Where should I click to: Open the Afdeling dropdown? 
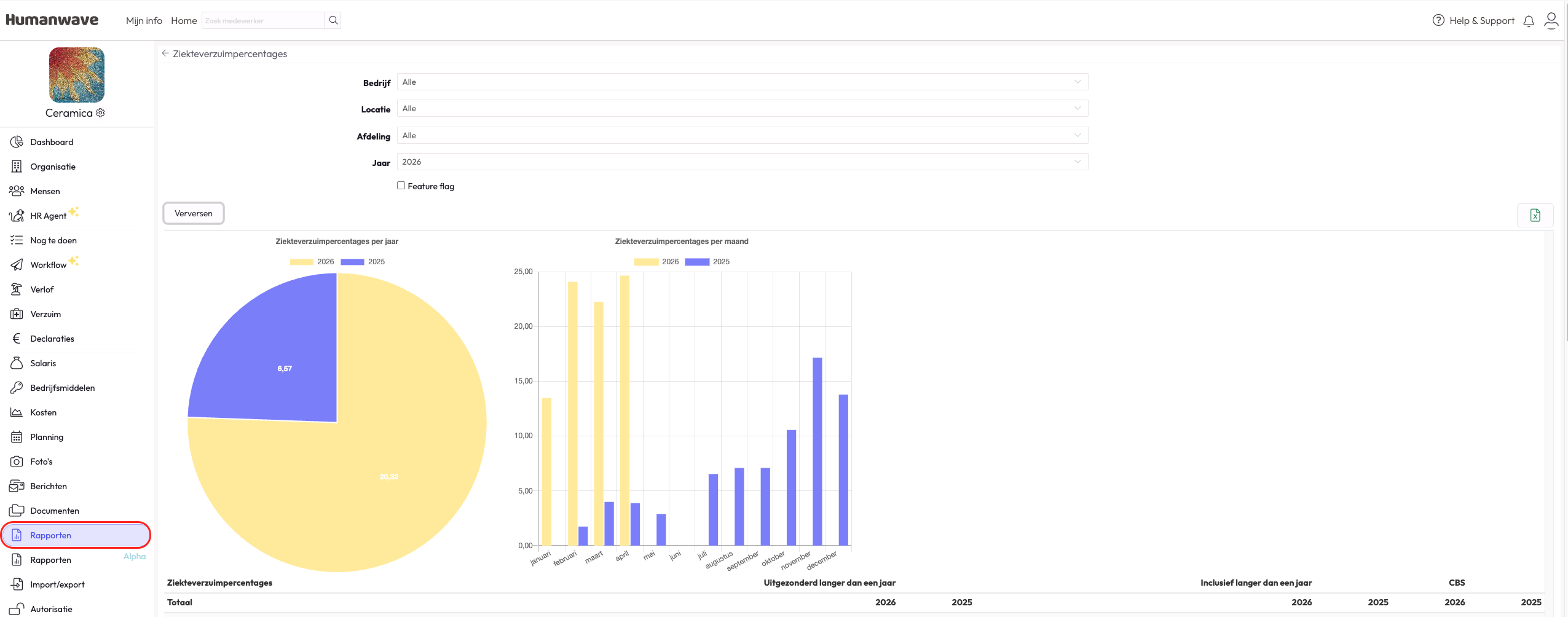(x=743, y=135)
